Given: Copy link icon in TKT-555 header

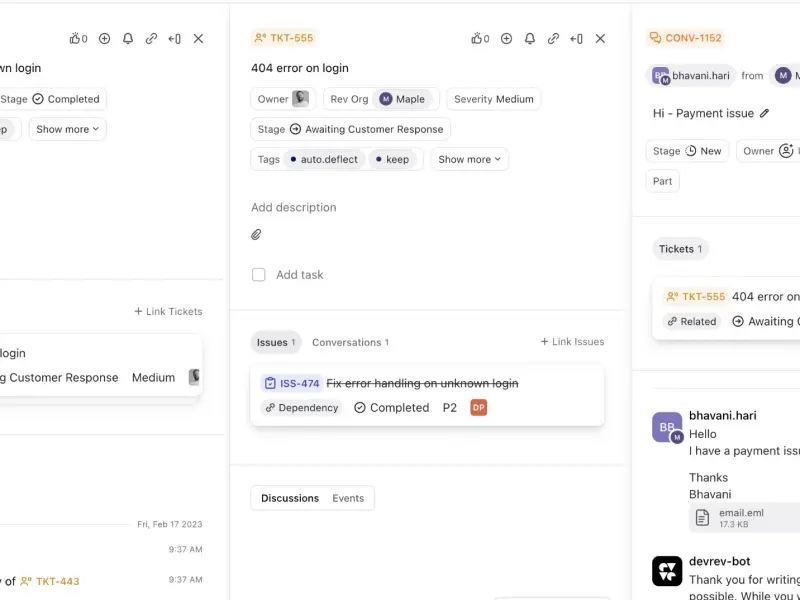Looking at the screenshot, I should tap(553, 38).
